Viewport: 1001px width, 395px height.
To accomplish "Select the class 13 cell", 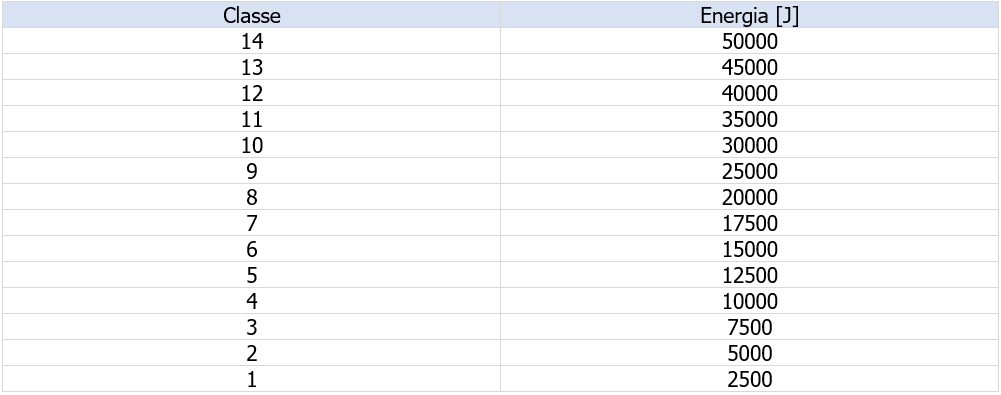I will coord(252,67).
